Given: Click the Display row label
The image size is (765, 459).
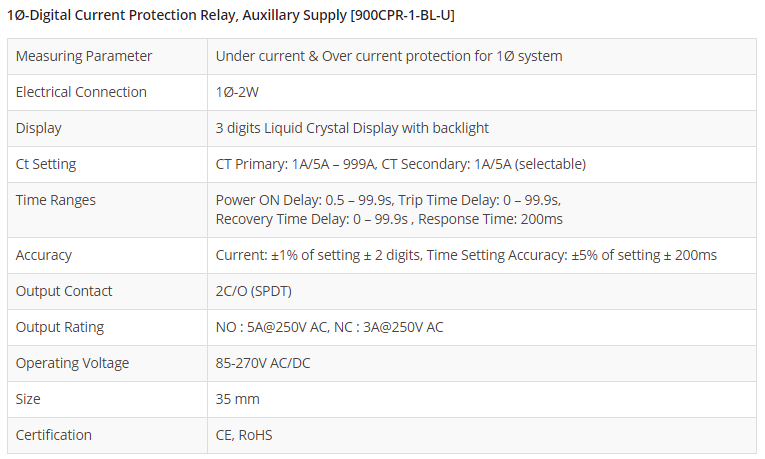Looking at the screenshot, I should [39, 128].
